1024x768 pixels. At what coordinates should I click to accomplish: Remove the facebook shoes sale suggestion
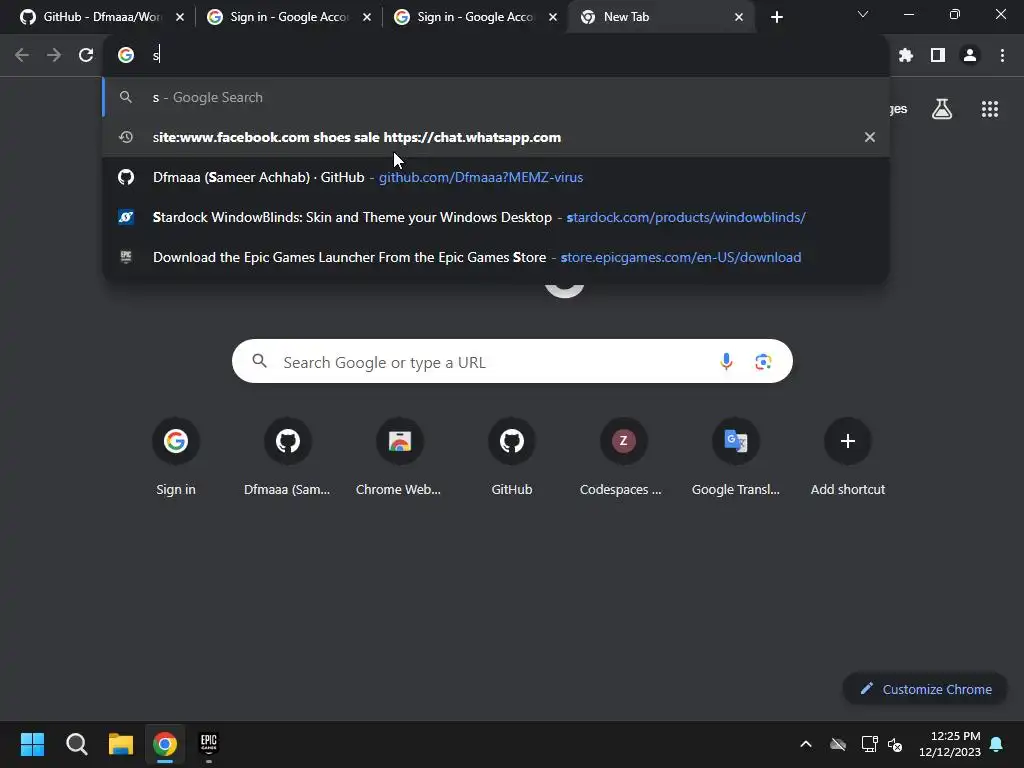click(x=869, y=137)
